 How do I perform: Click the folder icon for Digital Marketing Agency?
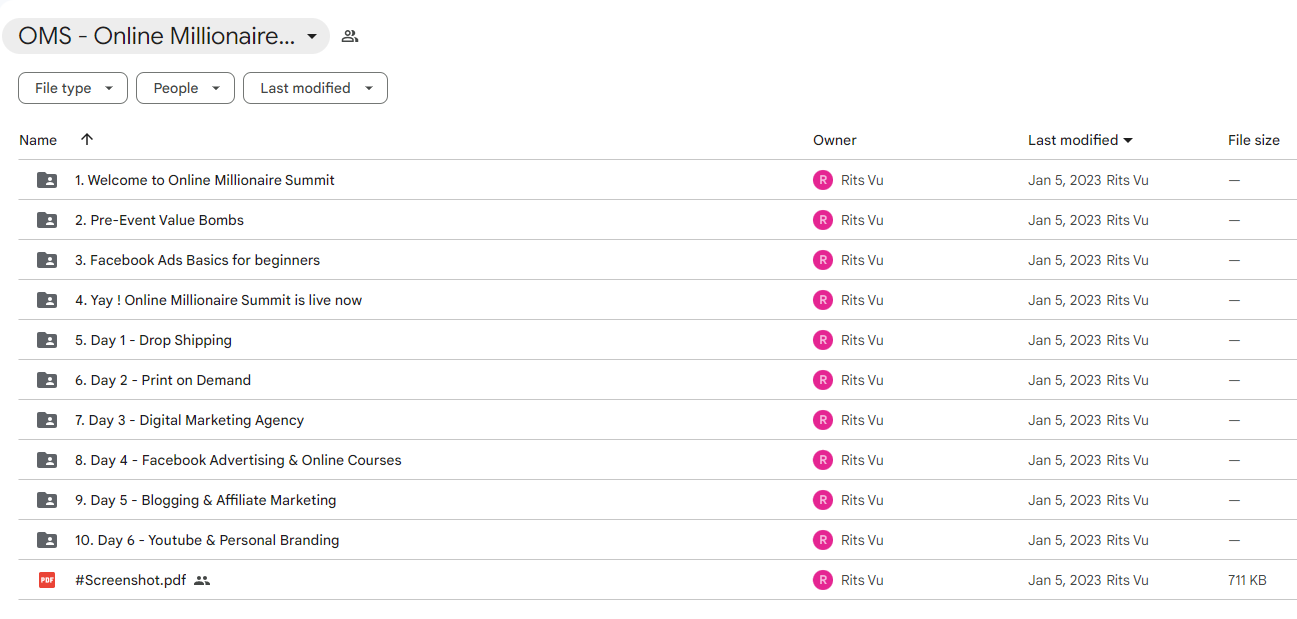(47, 420)
